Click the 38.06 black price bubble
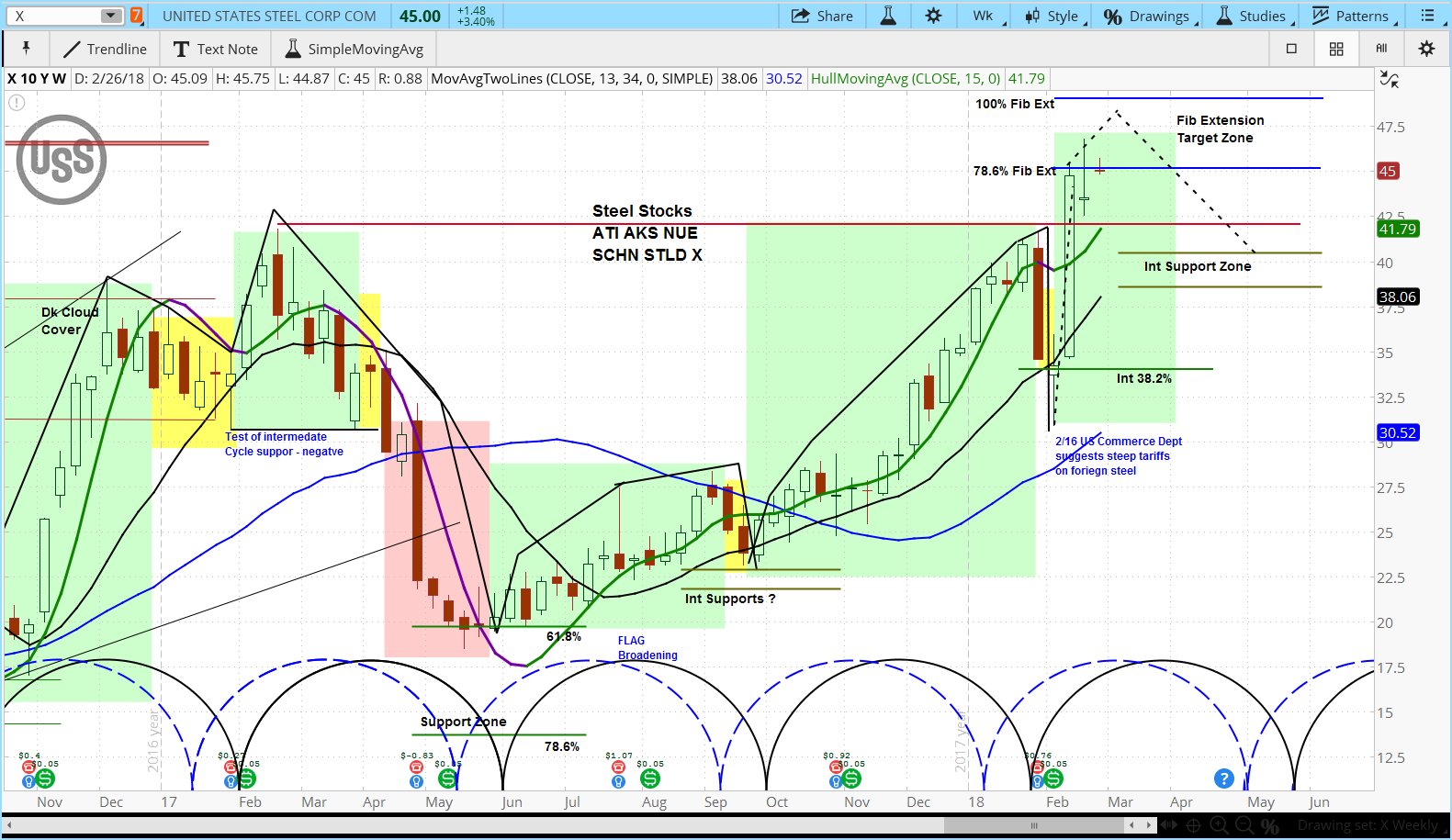Image resolution: width=1452 pixels, height=840 pixels. [1397, 297]
